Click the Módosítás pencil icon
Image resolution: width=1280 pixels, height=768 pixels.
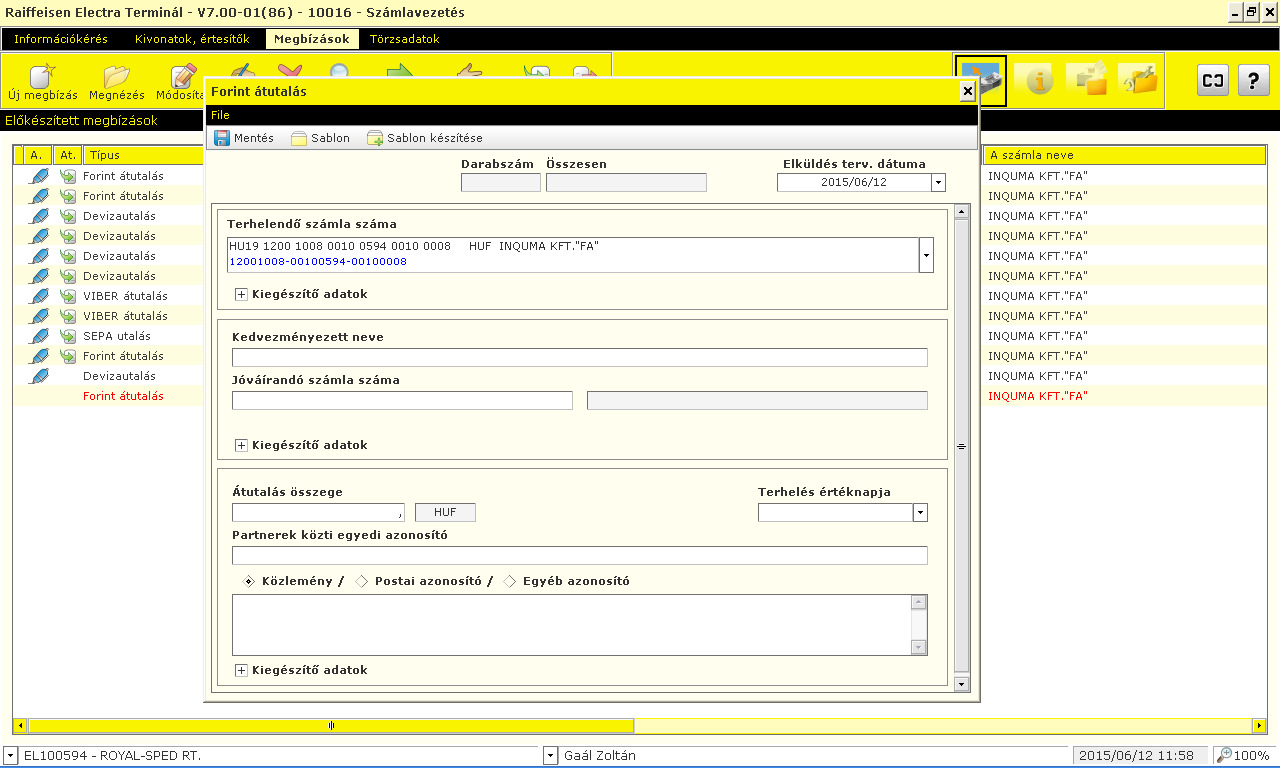tap(183, 78)
